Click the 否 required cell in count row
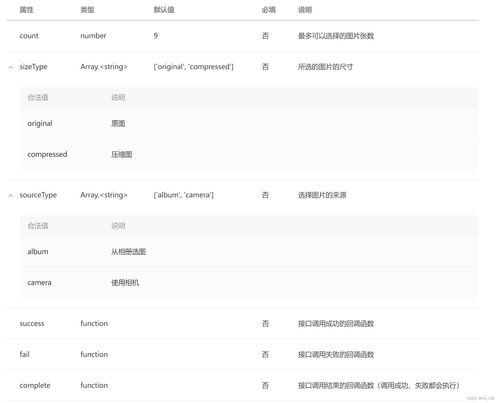Screen dimensions: 499x403 click(x=265, y=36)
